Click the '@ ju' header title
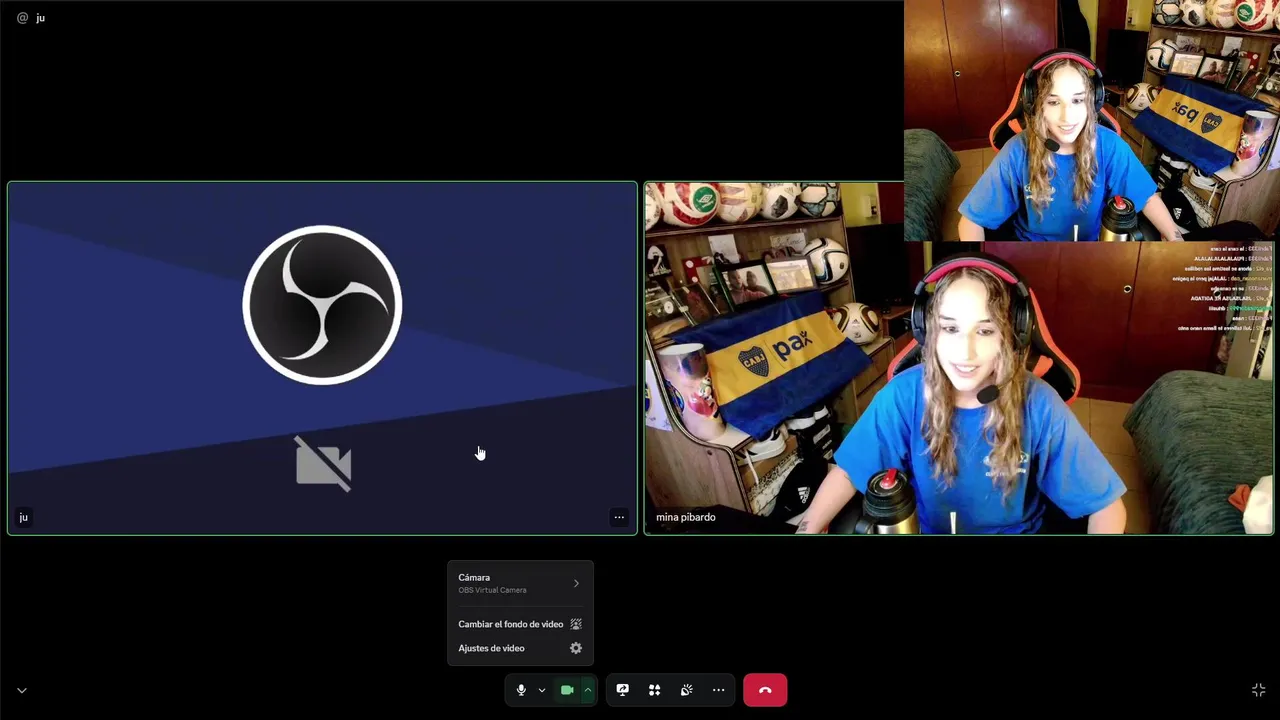 (31, 17)
